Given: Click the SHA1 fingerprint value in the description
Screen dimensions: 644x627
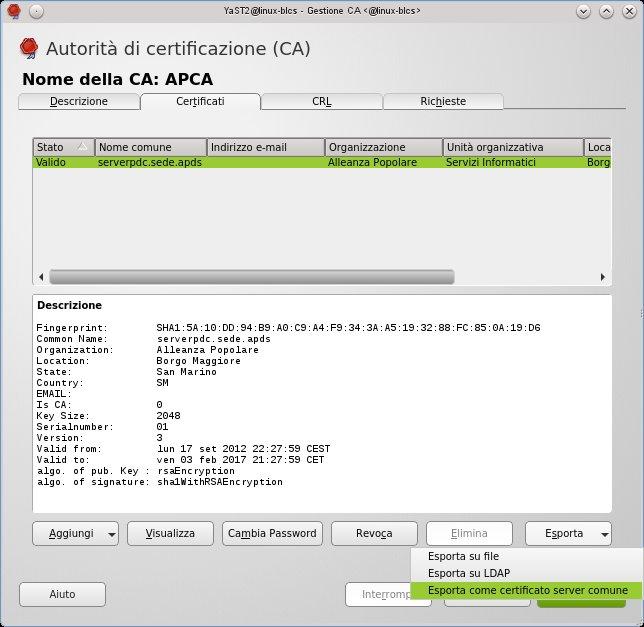Looking at the screenshot, I should (348, 328).
